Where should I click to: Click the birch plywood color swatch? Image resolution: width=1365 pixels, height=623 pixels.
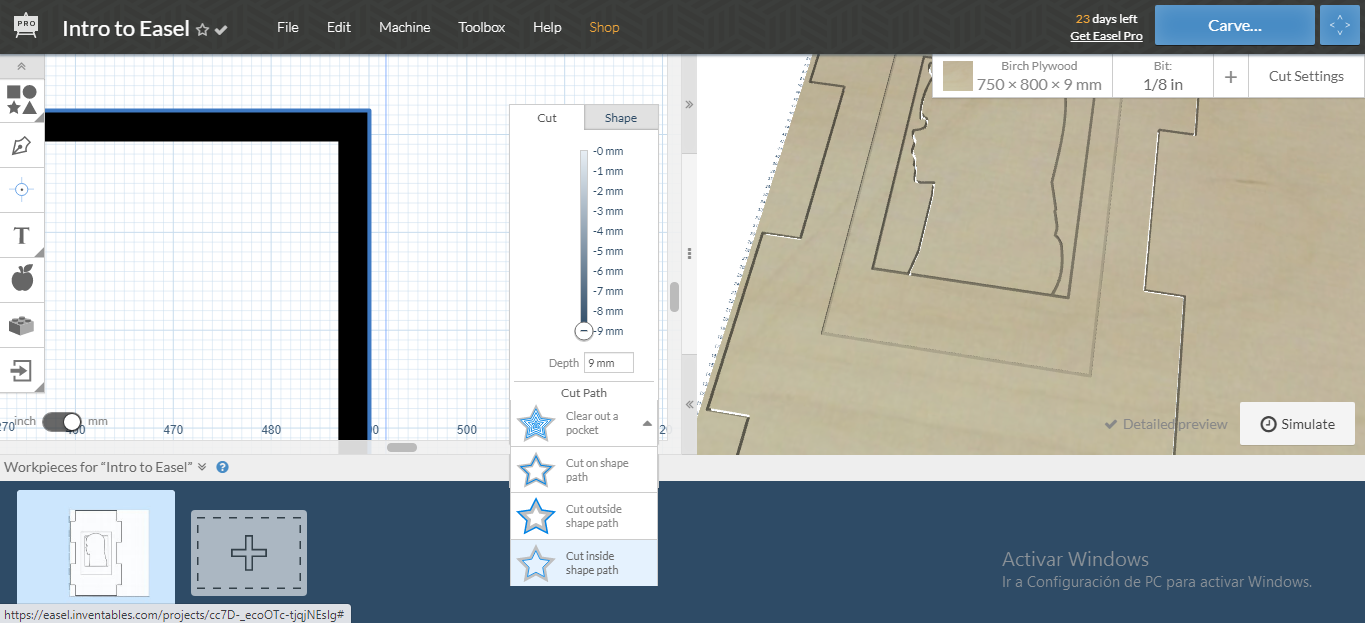[x=958, y=76]
